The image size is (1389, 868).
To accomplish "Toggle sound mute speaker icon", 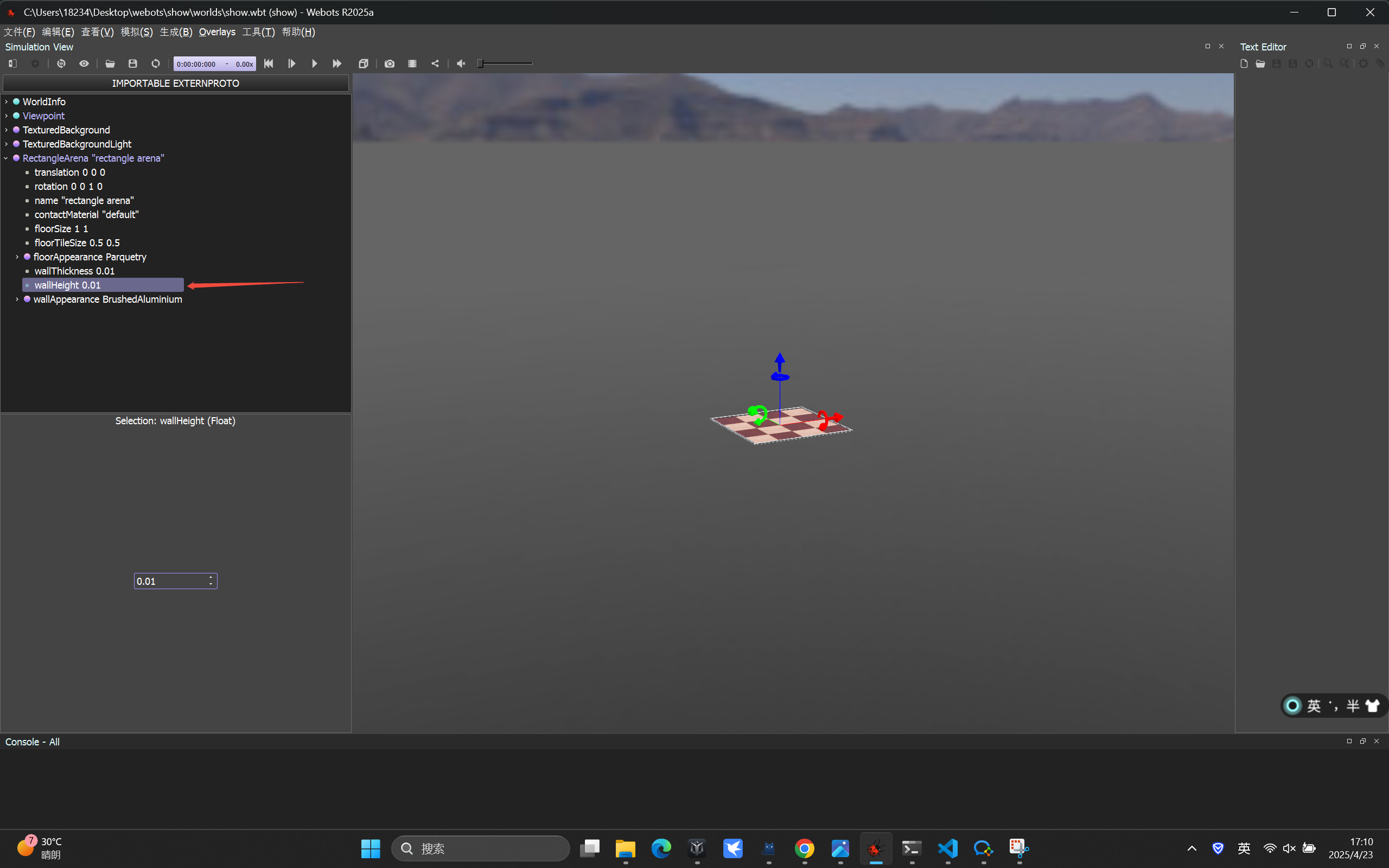I will click(x=461, y=63).
